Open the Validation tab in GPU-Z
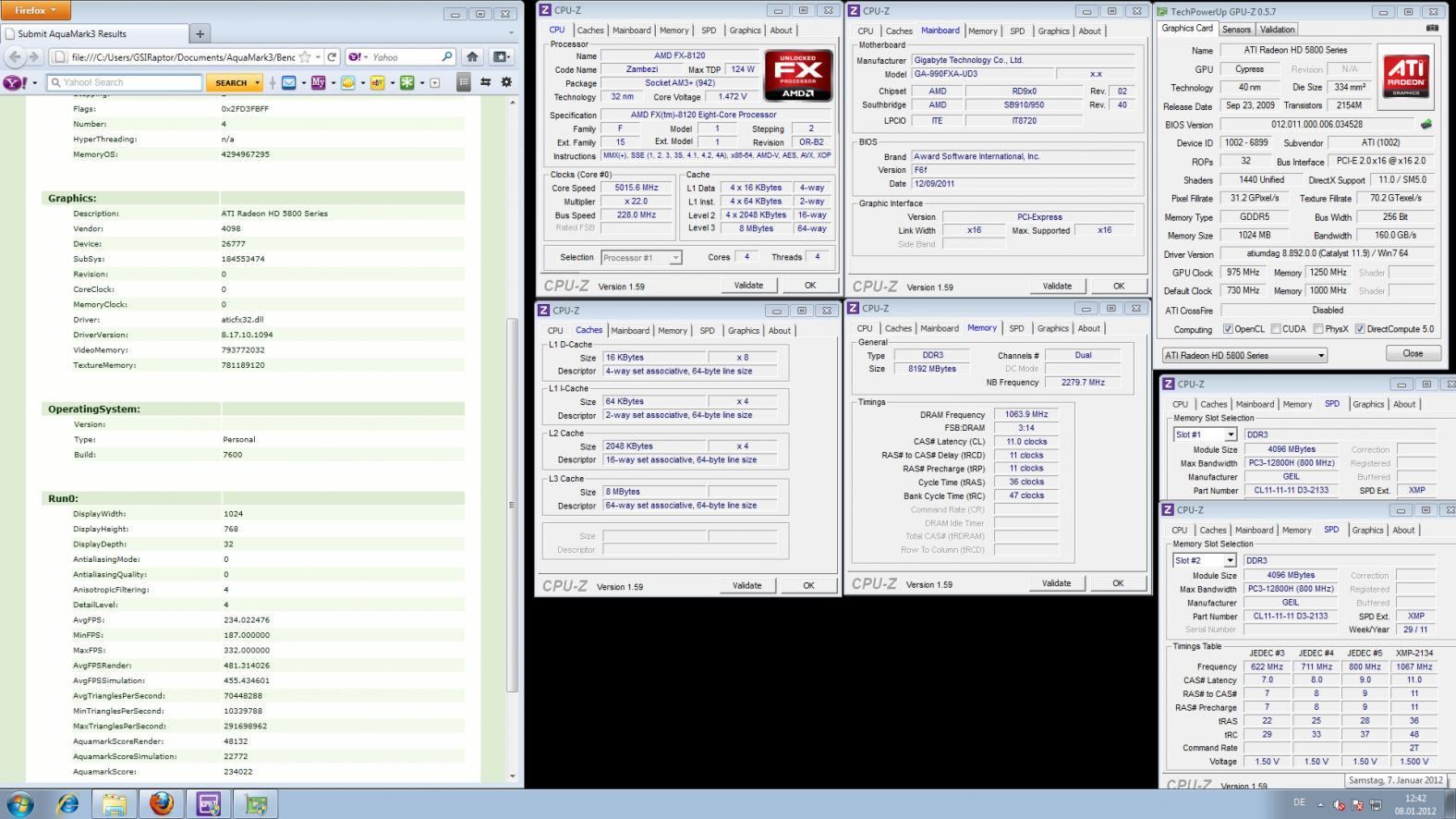Viewport: 1456px width, 819px height. (x=1277, y=29)
